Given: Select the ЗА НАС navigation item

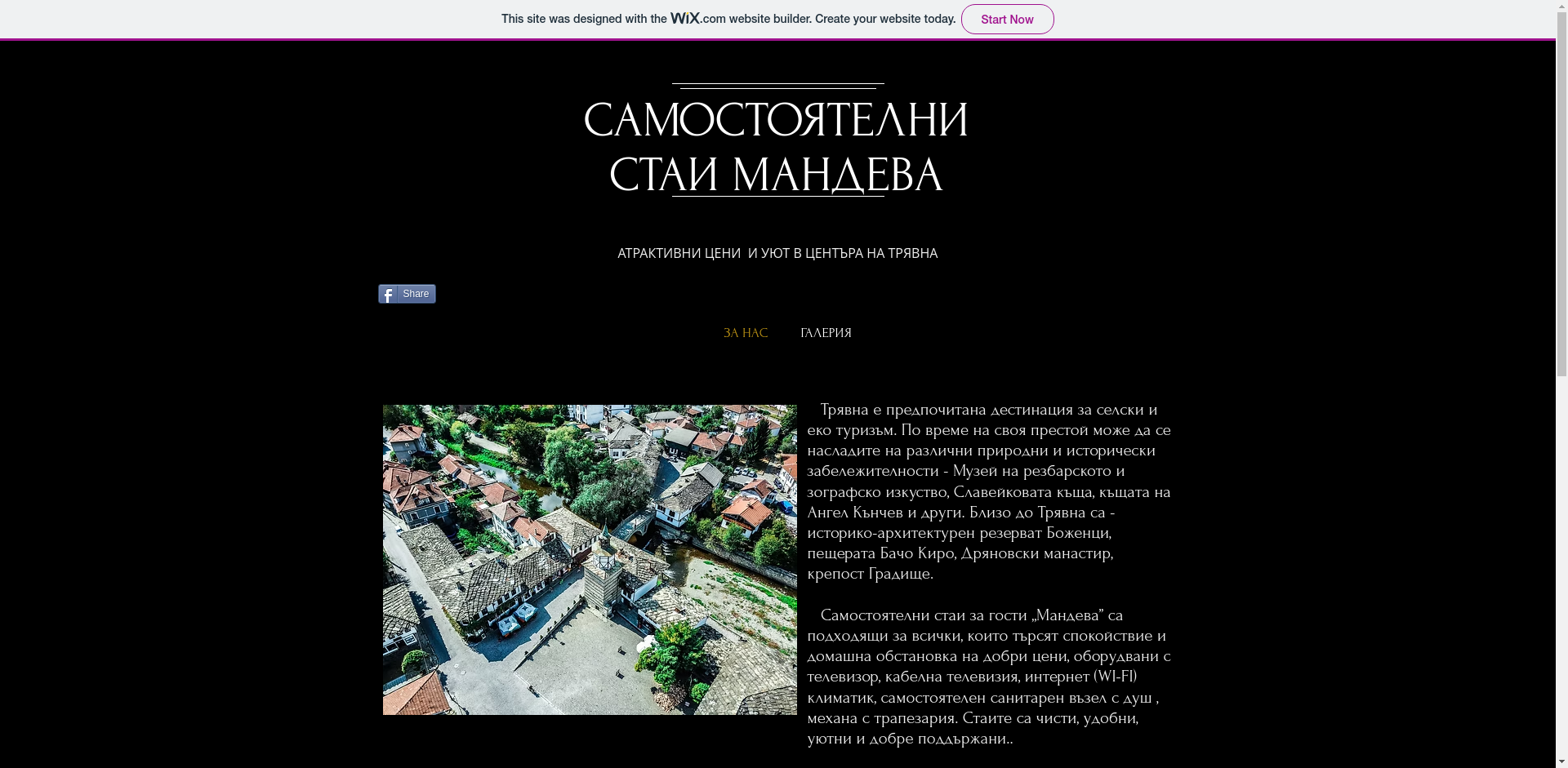Looking at the screenshot, I should (744, 333).
